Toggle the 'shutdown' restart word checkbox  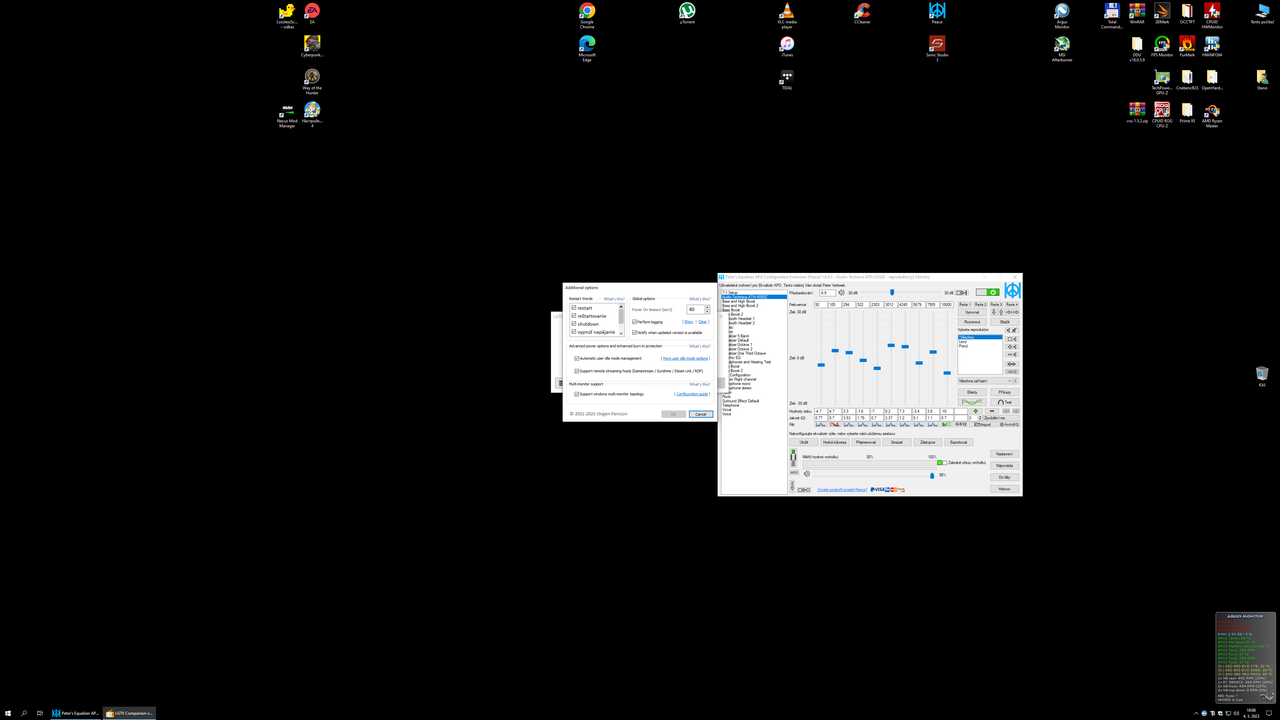pos(574,324)
